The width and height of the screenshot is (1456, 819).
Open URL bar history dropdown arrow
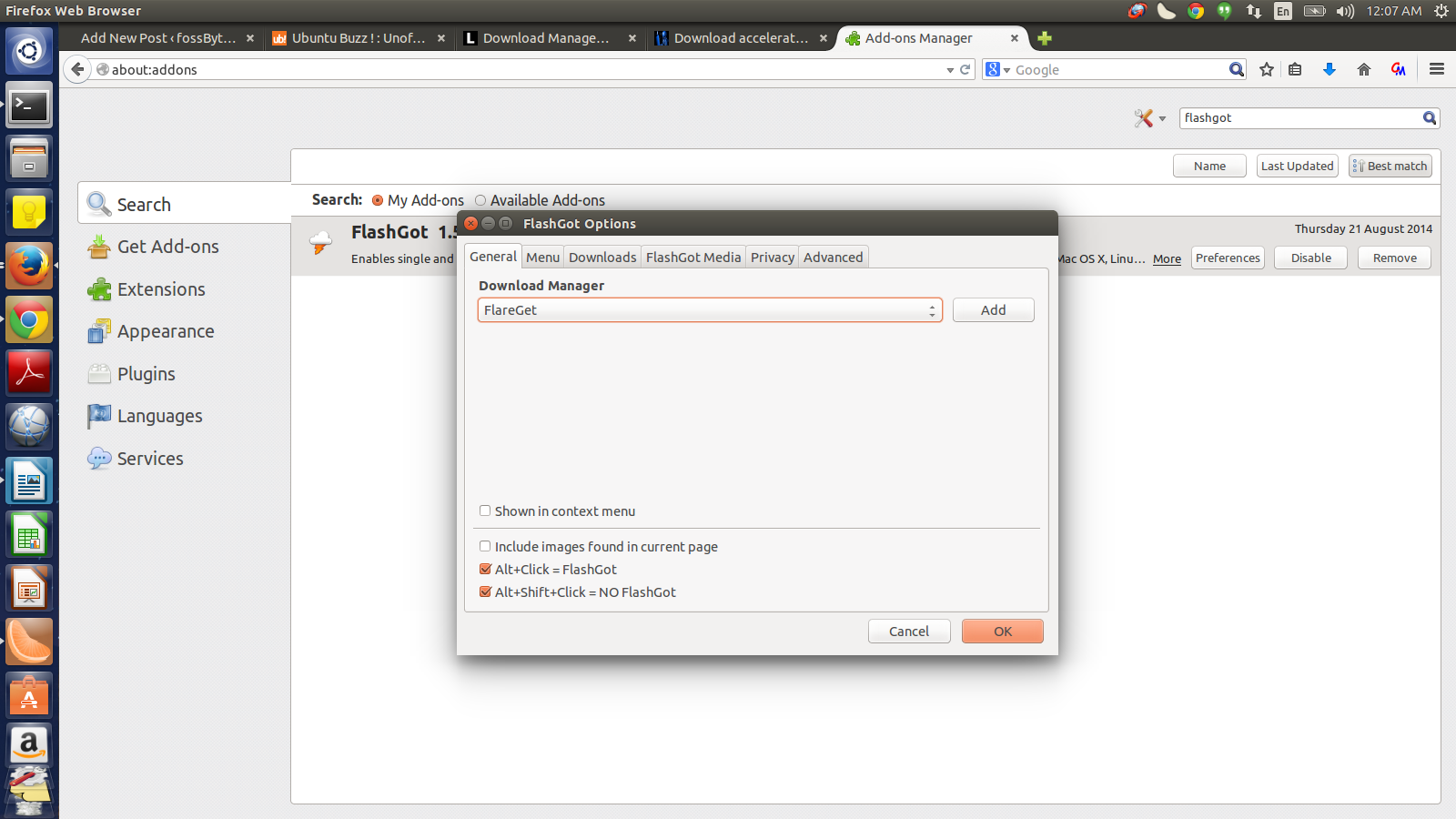[950, 70]
